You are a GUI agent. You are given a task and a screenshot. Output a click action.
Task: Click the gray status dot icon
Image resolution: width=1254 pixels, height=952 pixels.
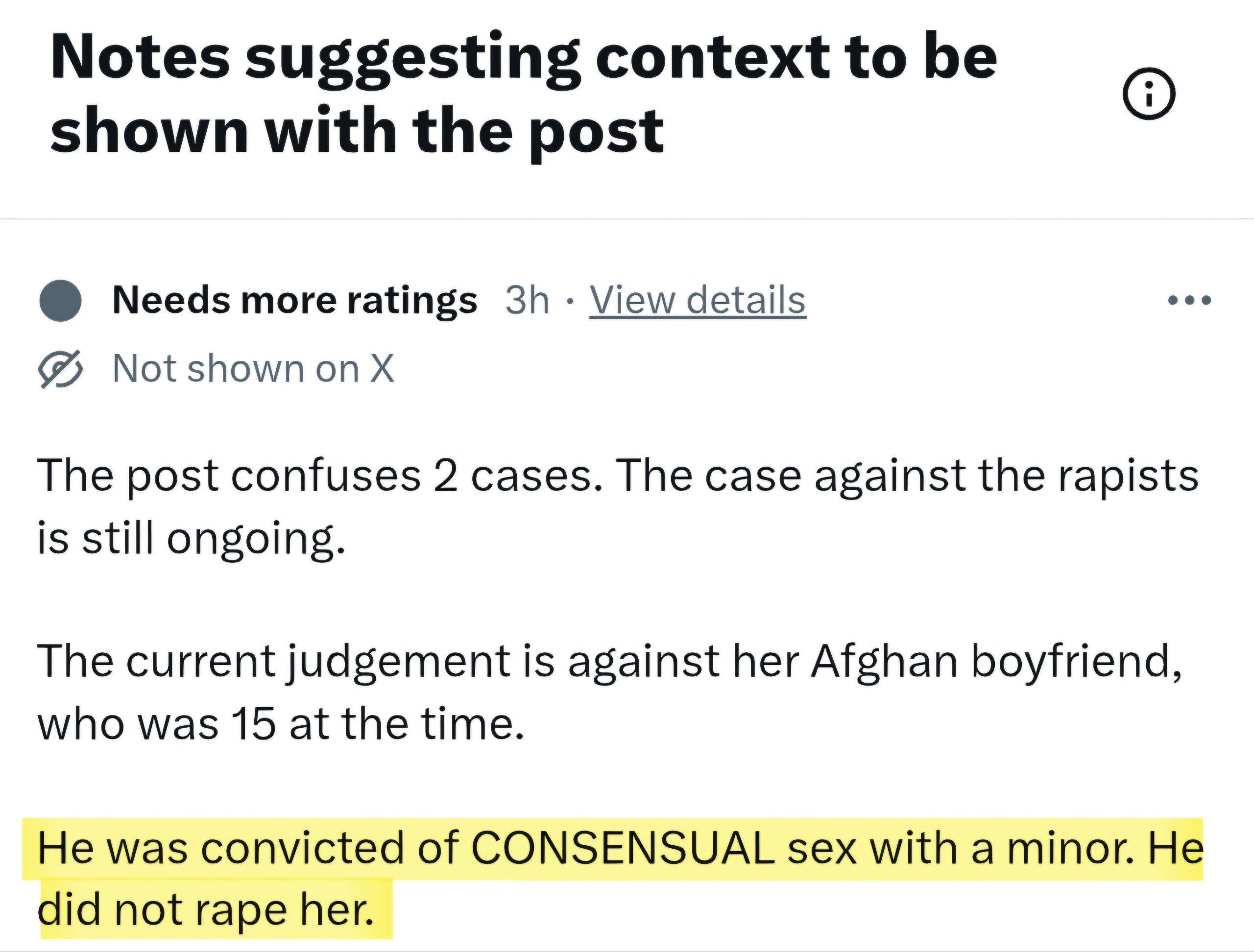point(60,300)
